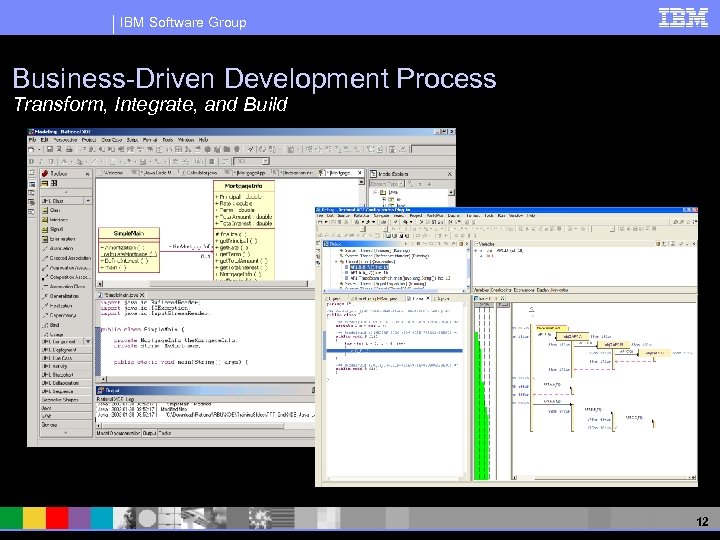The image size is (720, 540).
Task: Select Class tool in Toolbox
Action: click(x=51, y=210)
